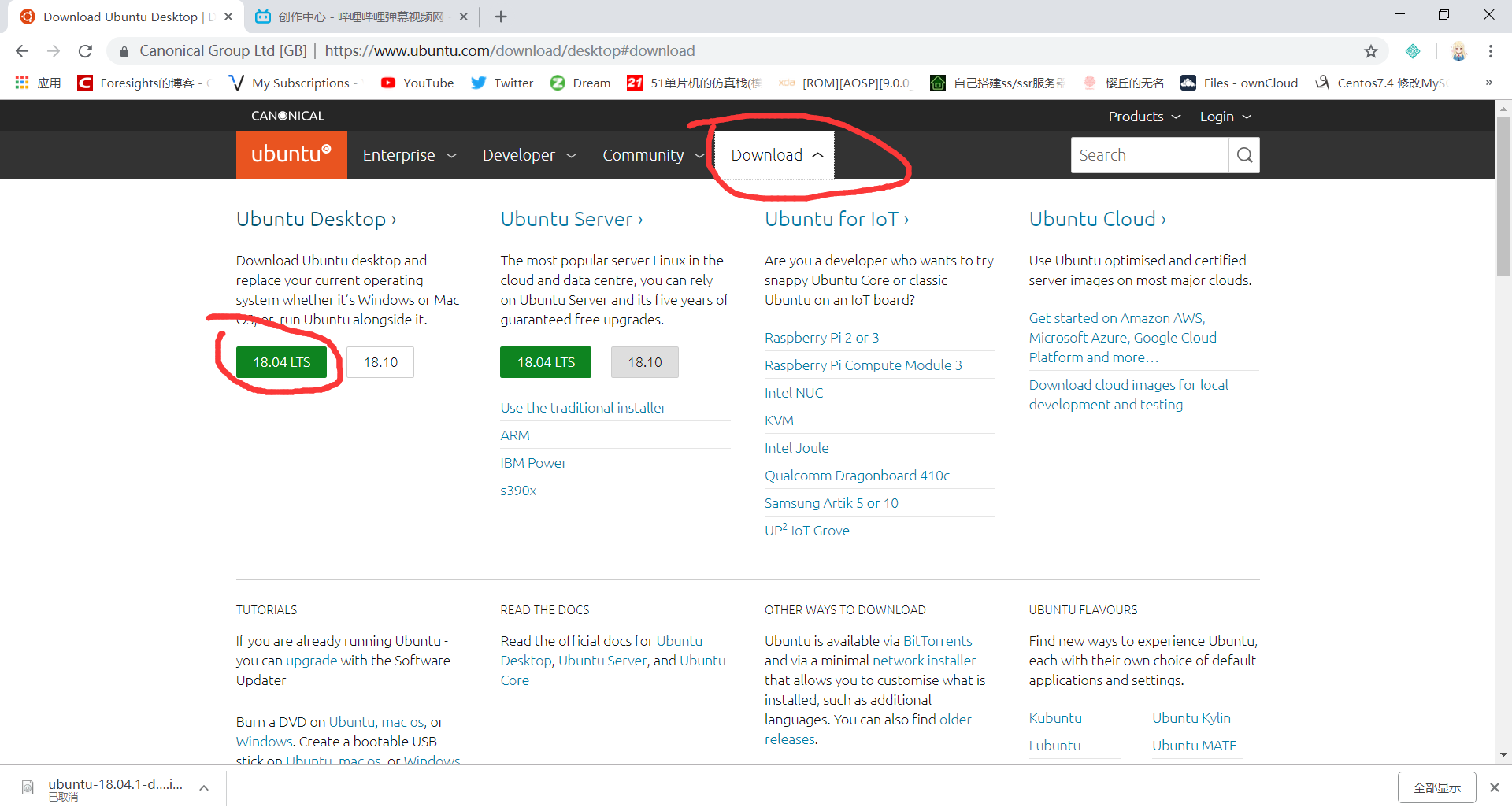Open the YouTube bookmark
The image size is (1512, 811).
tap(417, 83)
